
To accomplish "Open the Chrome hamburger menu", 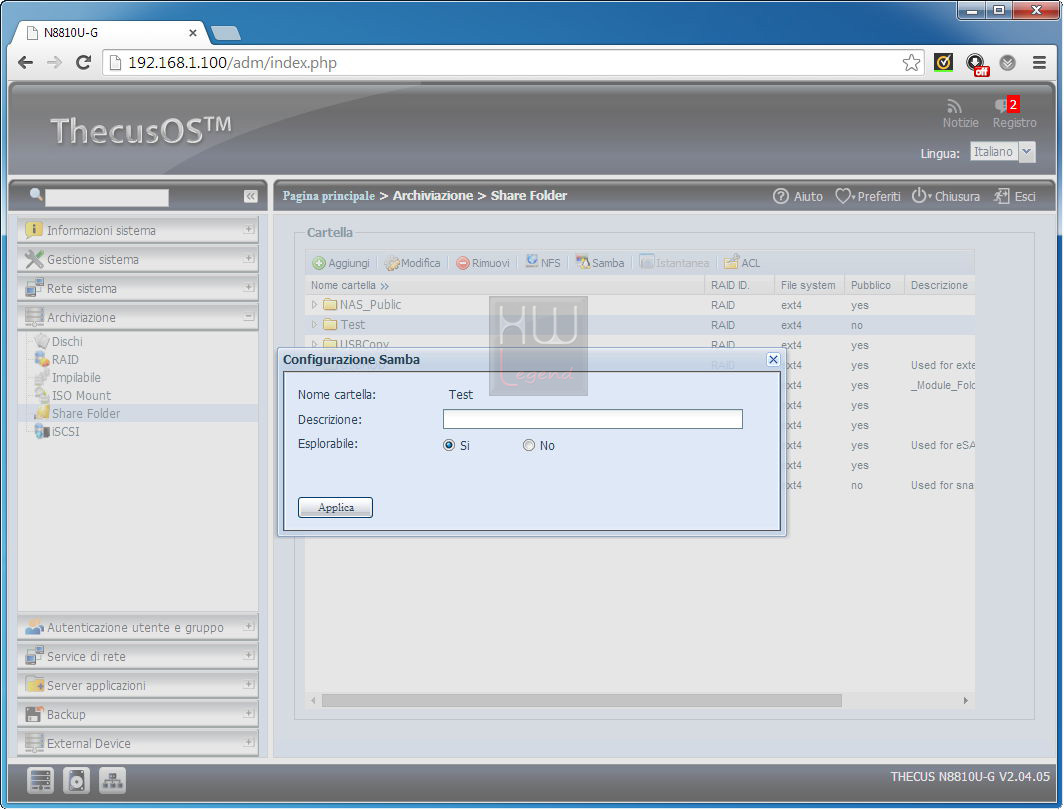I will 1039,62.
